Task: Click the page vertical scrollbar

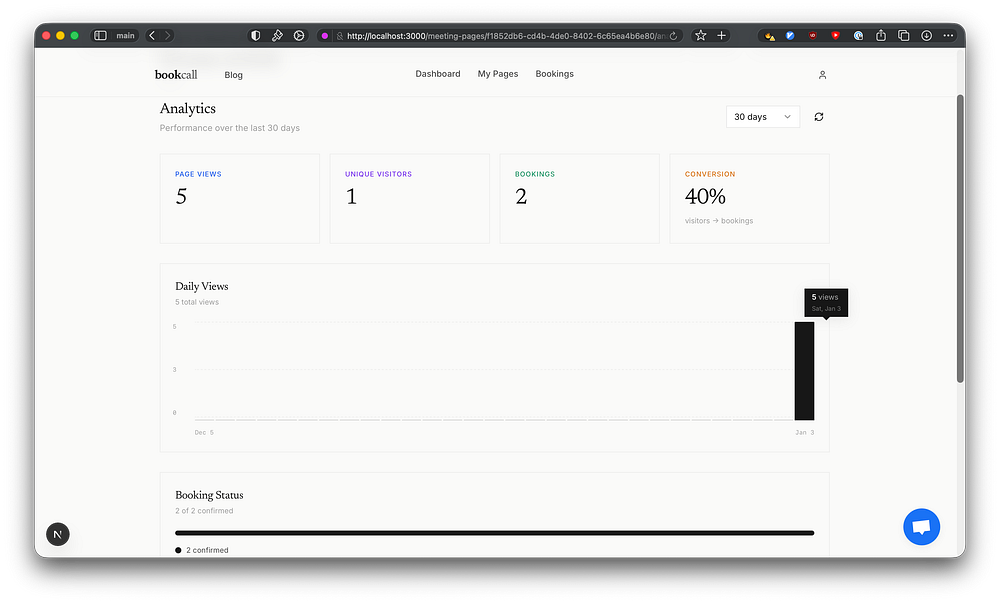Action: pyautogui.click(x=960, y=238)
